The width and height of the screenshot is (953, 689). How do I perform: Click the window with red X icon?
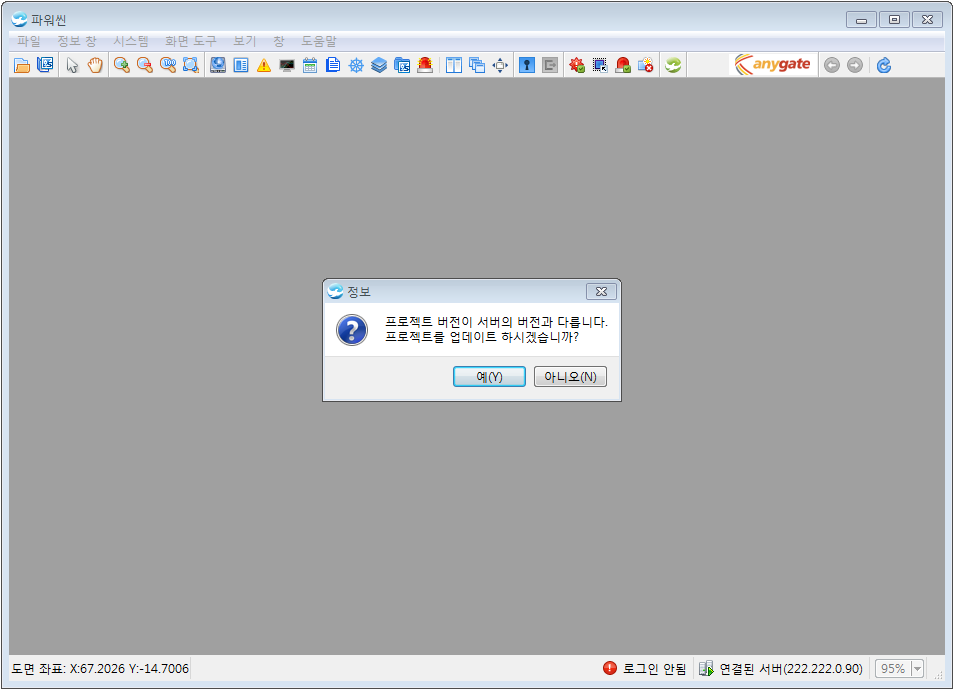646,65
